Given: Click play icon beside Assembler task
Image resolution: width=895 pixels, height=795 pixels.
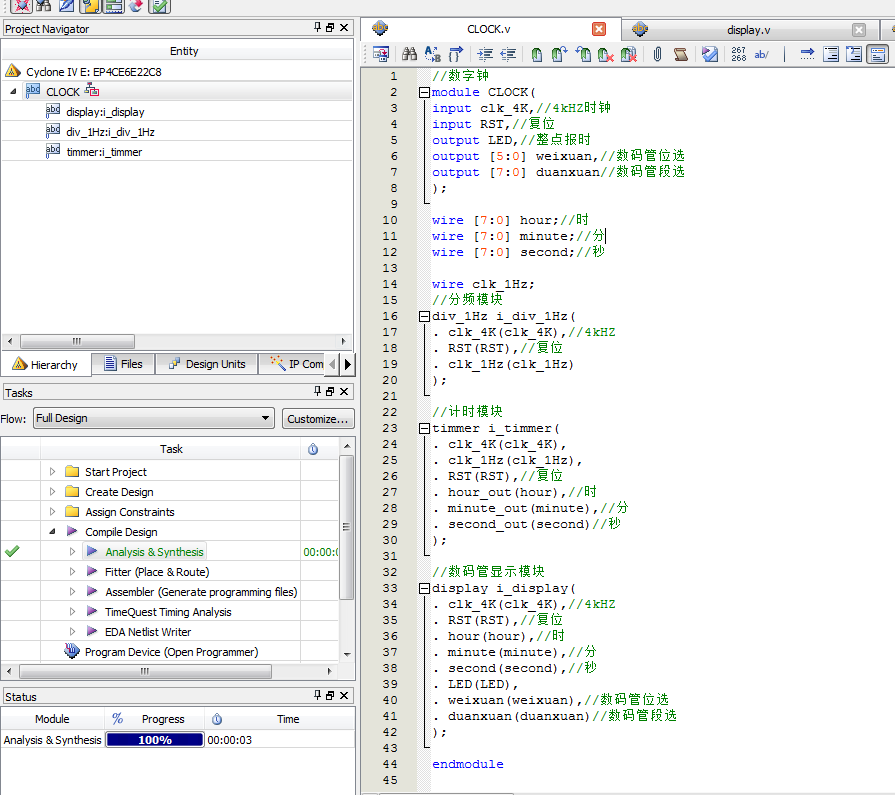Looking at the screenshot, I should (x=92, y=591).
